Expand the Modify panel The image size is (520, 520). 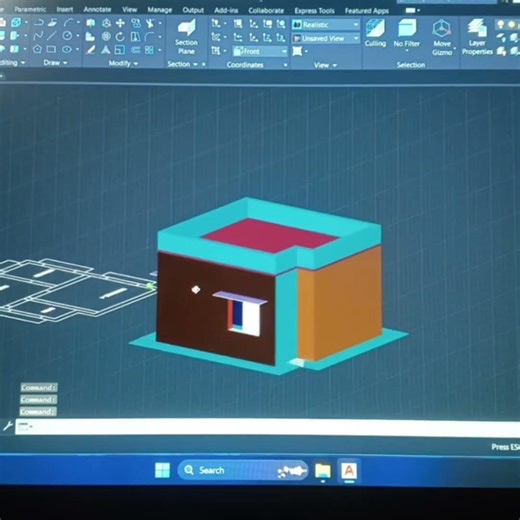(123, 63)
